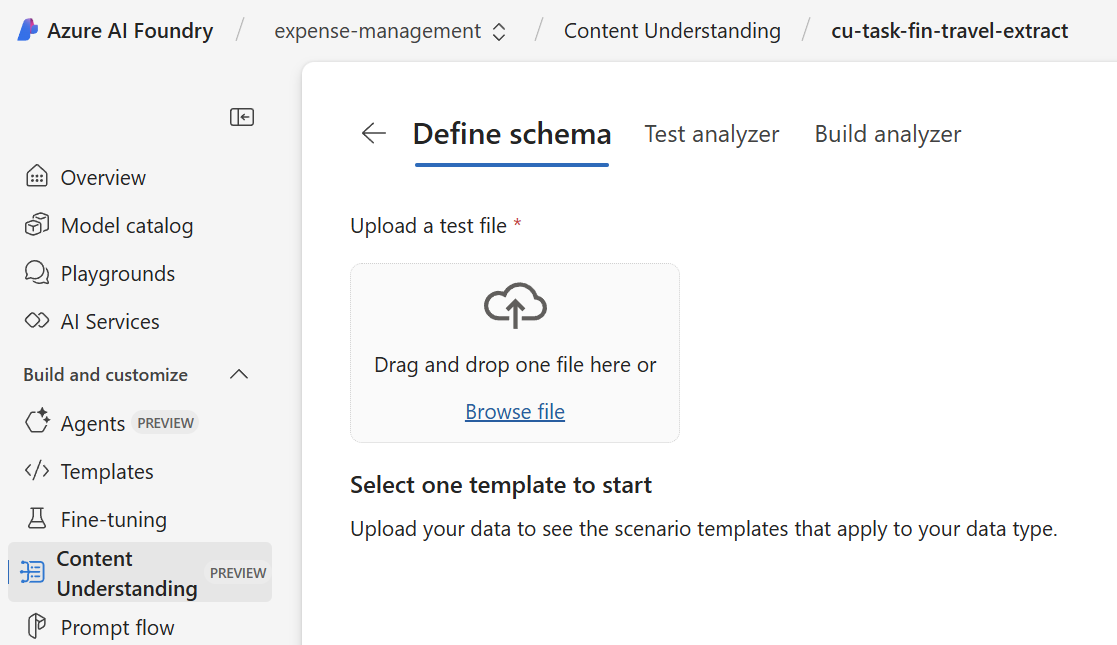Click the AI Services icon
The height and width of the screenshot is (645, 1117).
point(36,321)
